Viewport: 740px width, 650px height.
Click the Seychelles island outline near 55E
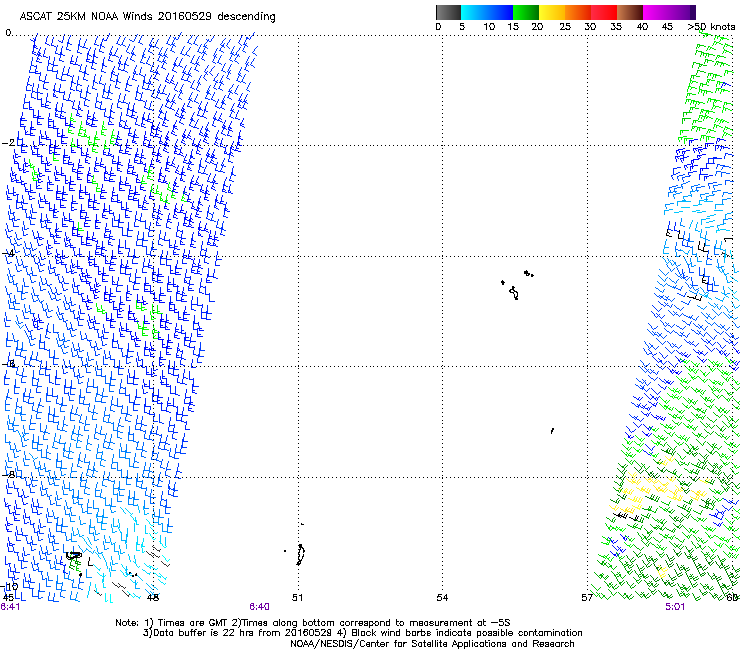click(514, 293)
